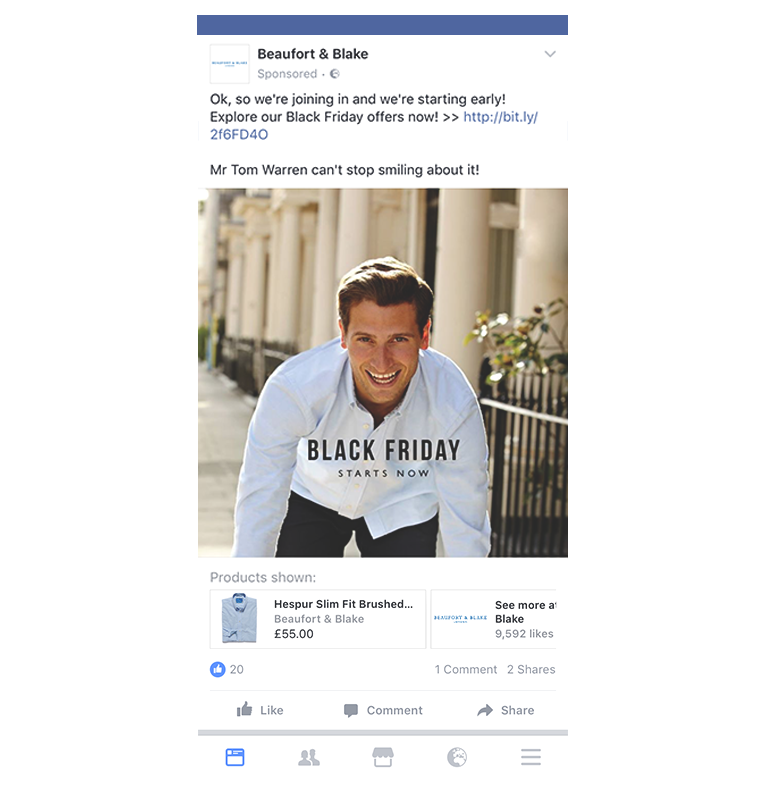Open the Black Friday ad photo
Image resolution: width=771 pixels, height=800 pixels.
pyautogui.click(x=383, y=372)
